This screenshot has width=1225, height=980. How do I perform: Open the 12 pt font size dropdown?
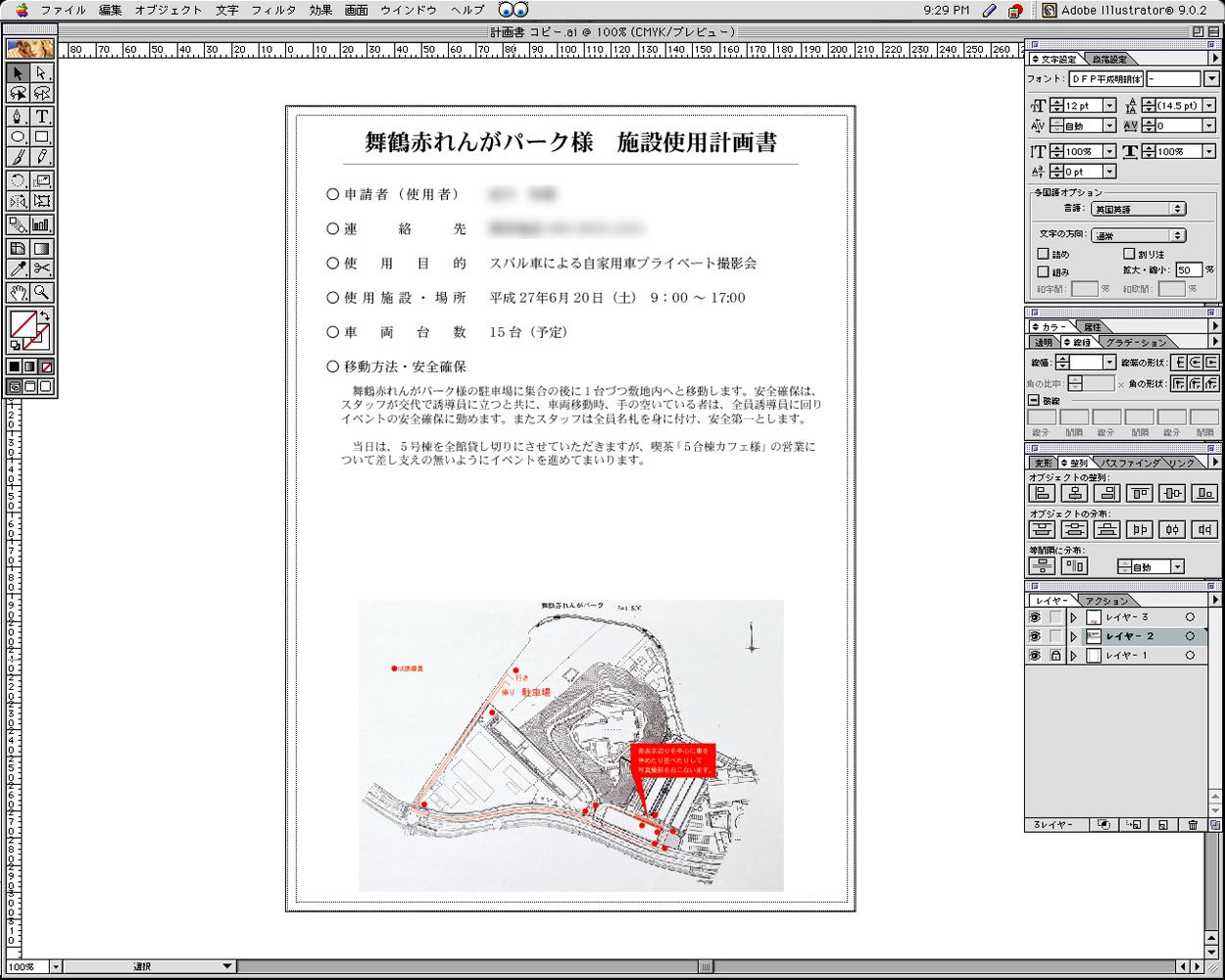point(1109,105)
